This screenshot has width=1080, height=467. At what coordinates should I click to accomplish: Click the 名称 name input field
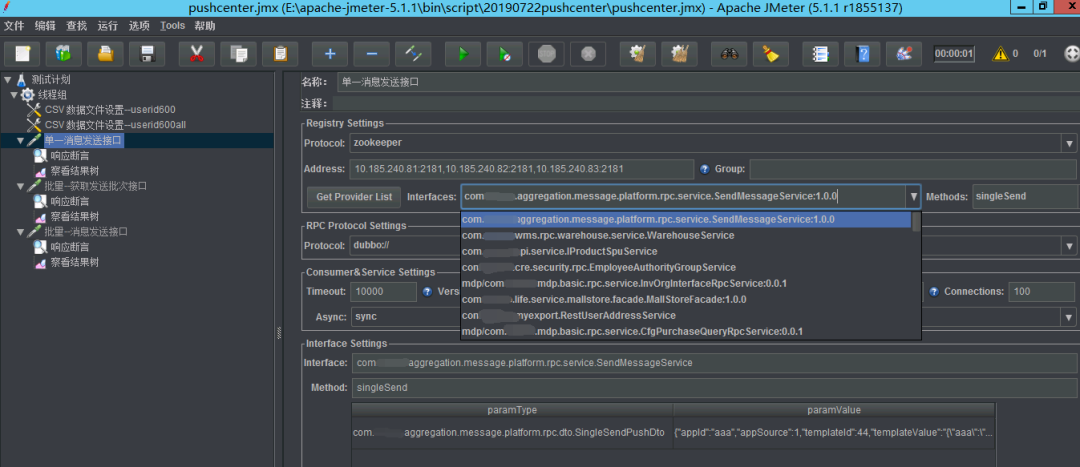(x=708, y=82)
